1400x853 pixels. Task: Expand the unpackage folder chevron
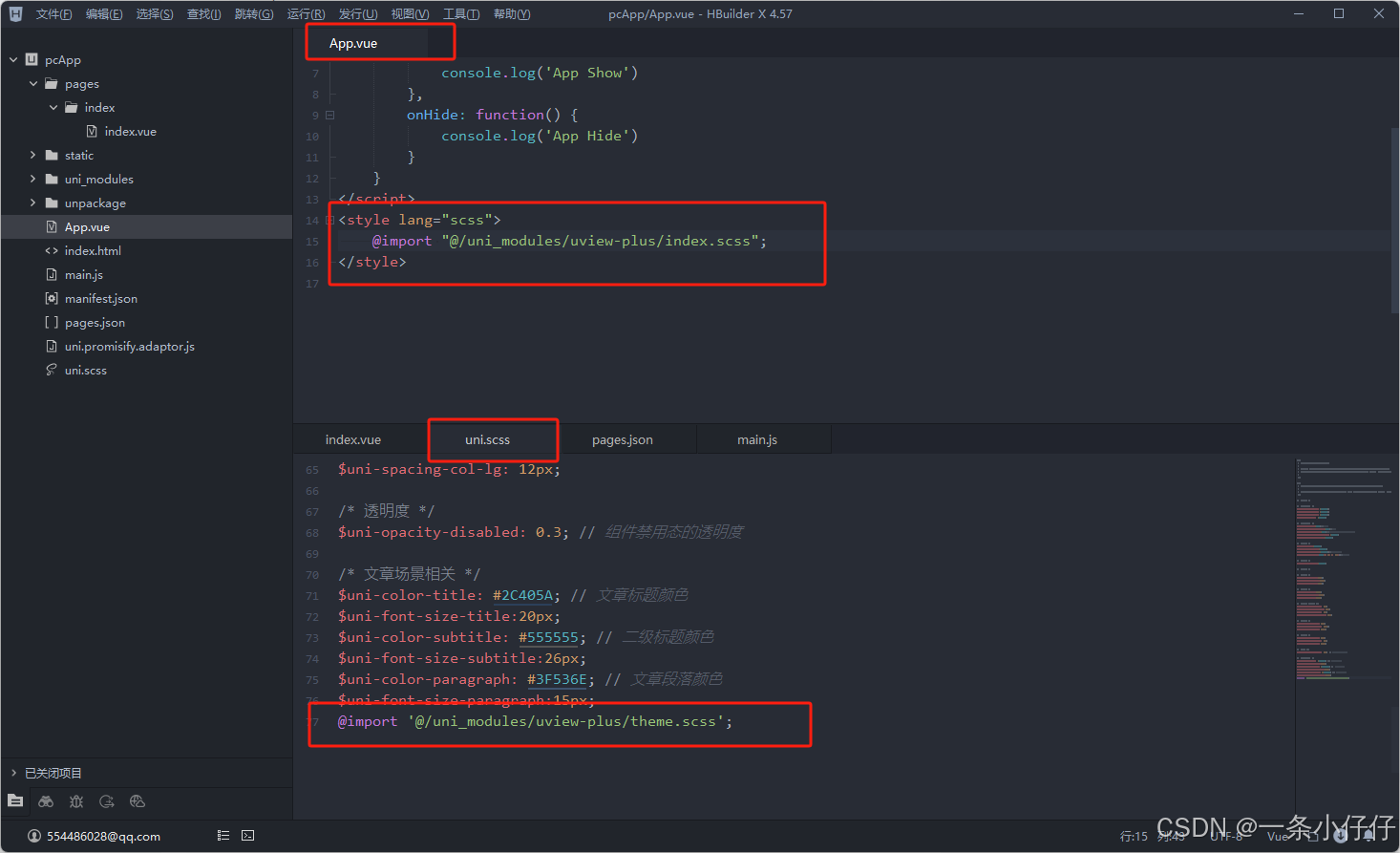pyautogui.click(x=33, y=203)
